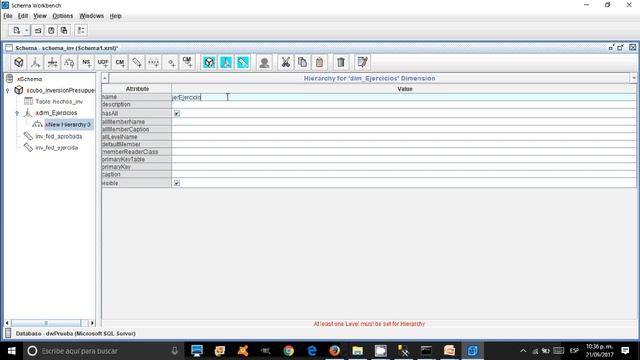Click the Add Dimension Usage icon
The image size is (640, 360).
tap(52, 62)
